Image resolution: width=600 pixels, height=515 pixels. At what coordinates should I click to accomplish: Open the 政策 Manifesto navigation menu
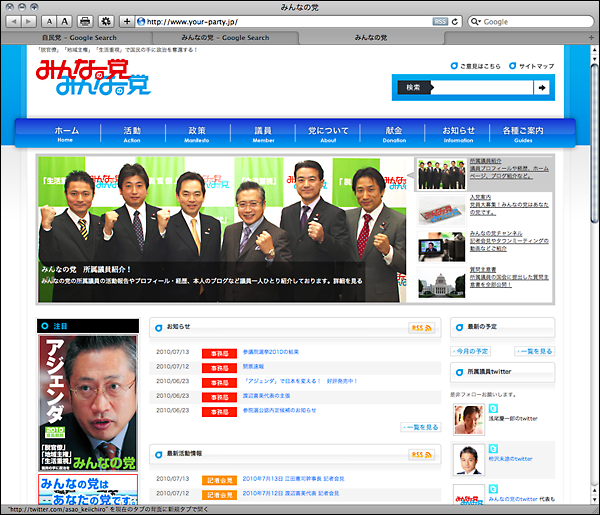pyautogui.click(x=197, y=134)
